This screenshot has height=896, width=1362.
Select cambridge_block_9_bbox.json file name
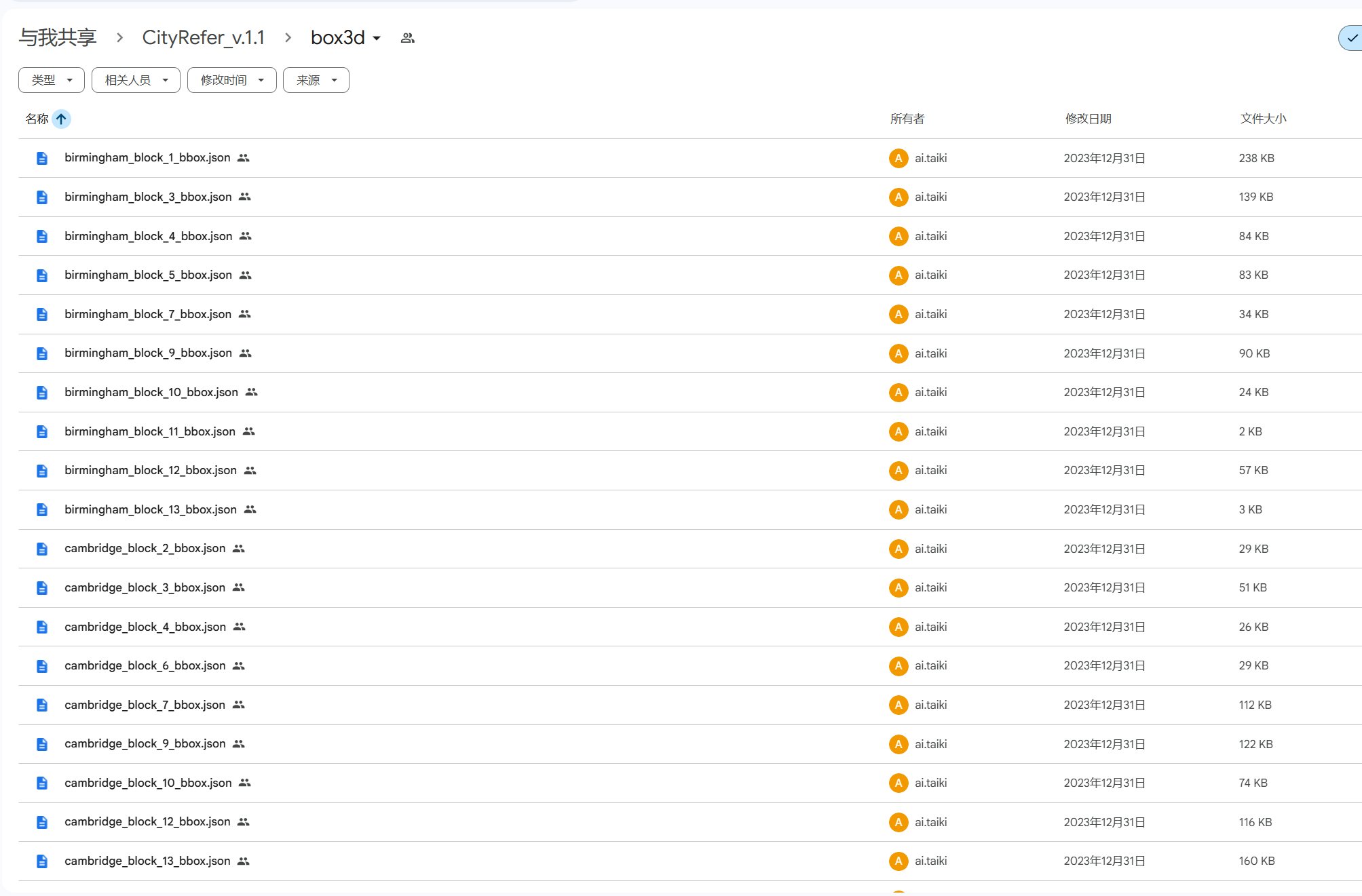[x=145, y=743]
